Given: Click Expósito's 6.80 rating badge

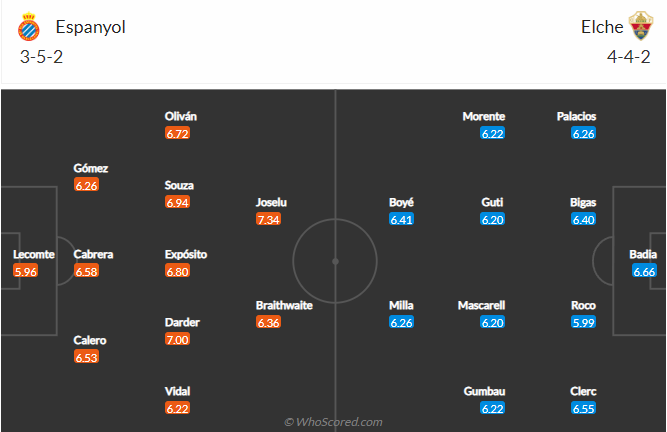Looking at the screenshot, I should tap(177, 271).
